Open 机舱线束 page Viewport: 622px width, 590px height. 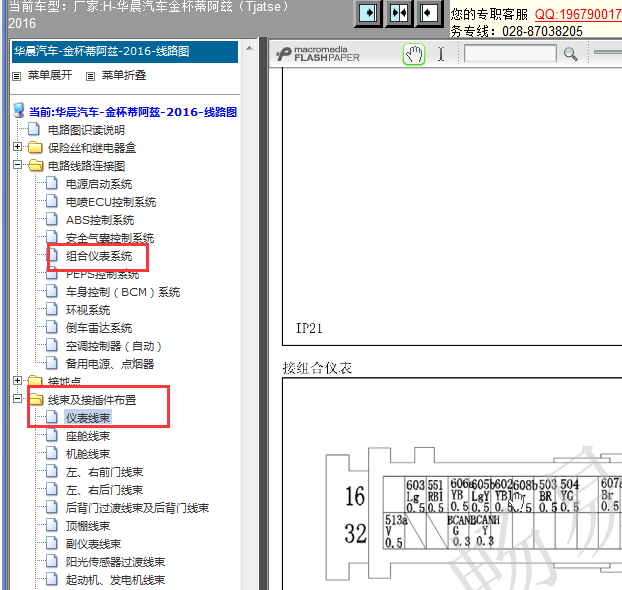pos(88,454)
